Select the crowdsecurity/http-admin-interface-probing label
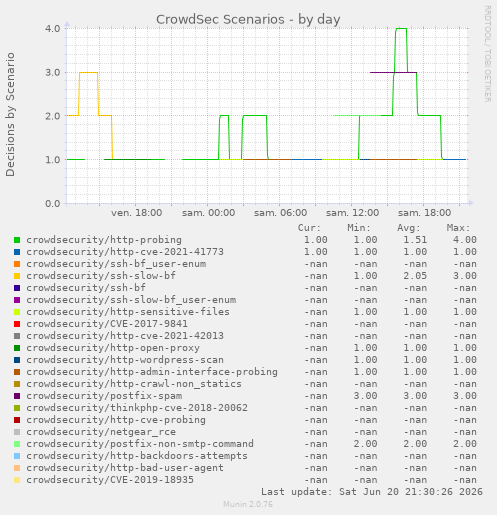Viewport: 497px width, 515px height. tap(152, 372)
